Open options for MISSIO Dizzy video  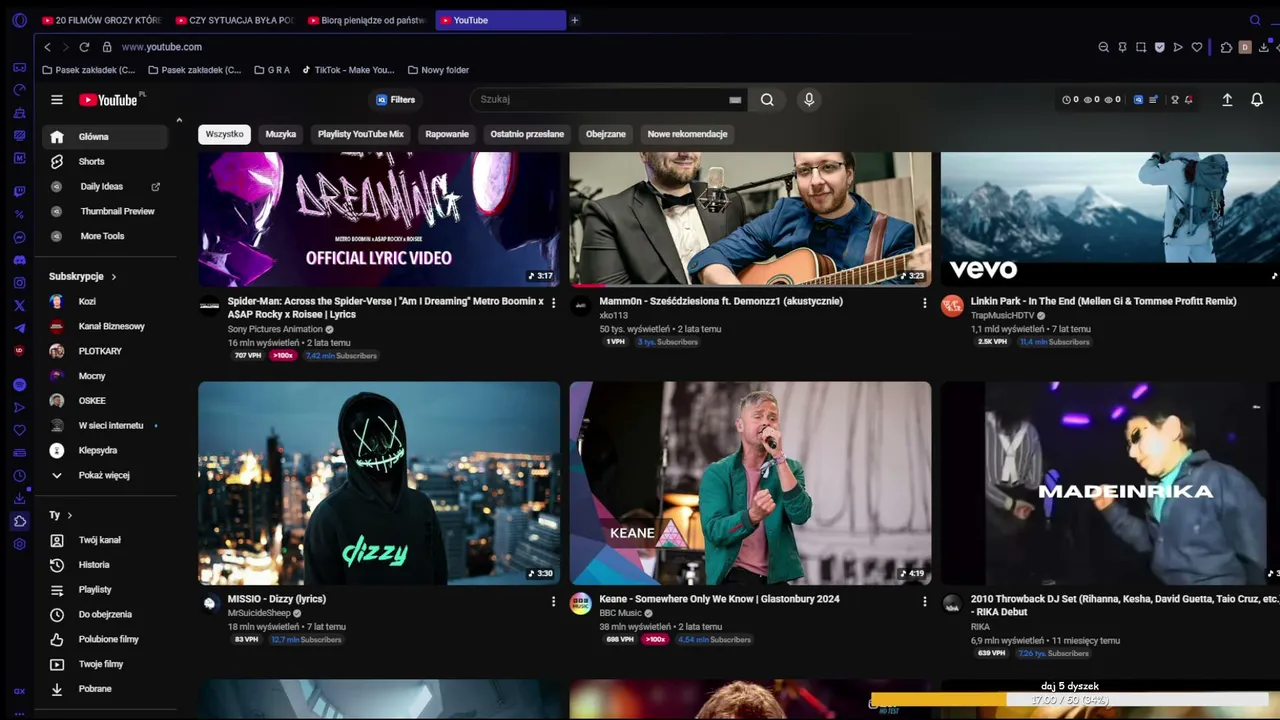(x=553, y=601)
